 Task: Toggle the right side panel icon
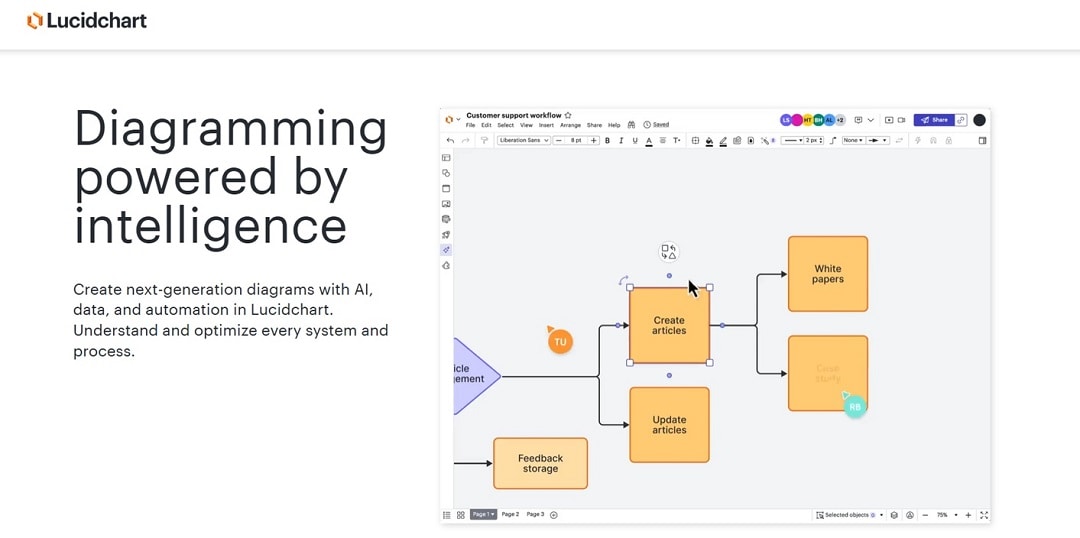point(982,141)
